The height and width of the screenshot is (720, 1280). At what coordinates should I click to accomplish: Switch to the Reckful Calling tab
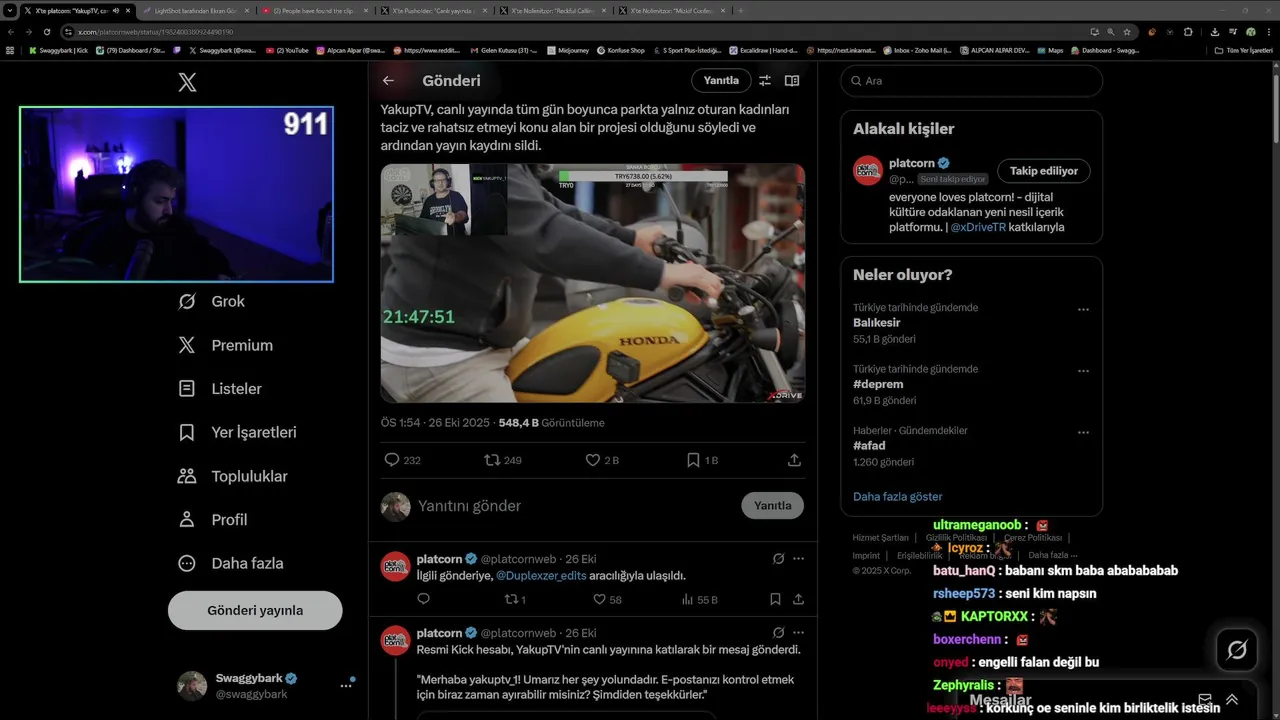552,10
